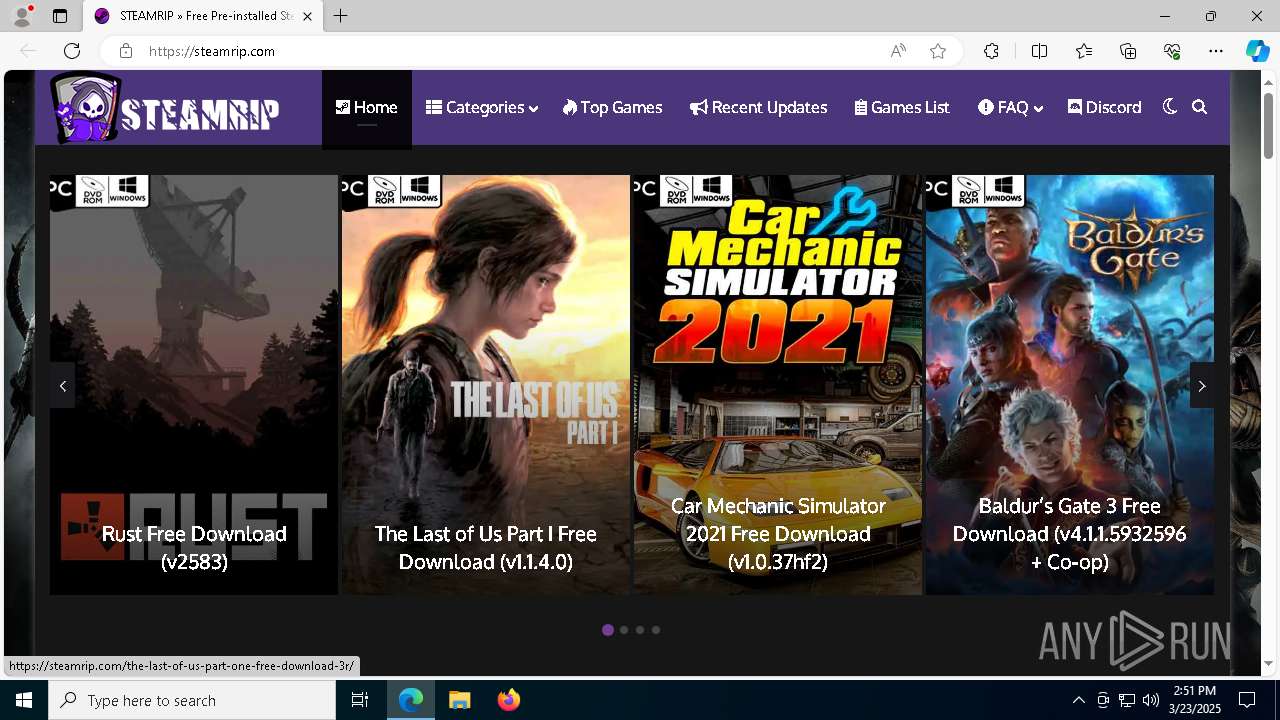Viewport: 1280px width, 720px height.
Task: Go to Top Games page
Action: coord(612,107)
